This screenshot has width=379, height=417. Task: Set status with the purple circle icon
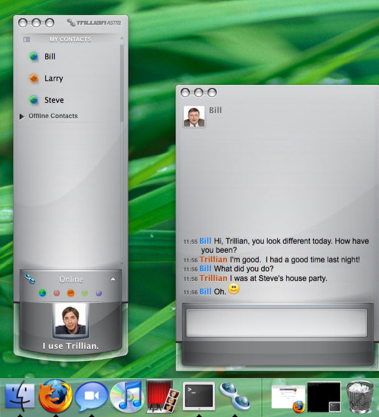point(99,293)
